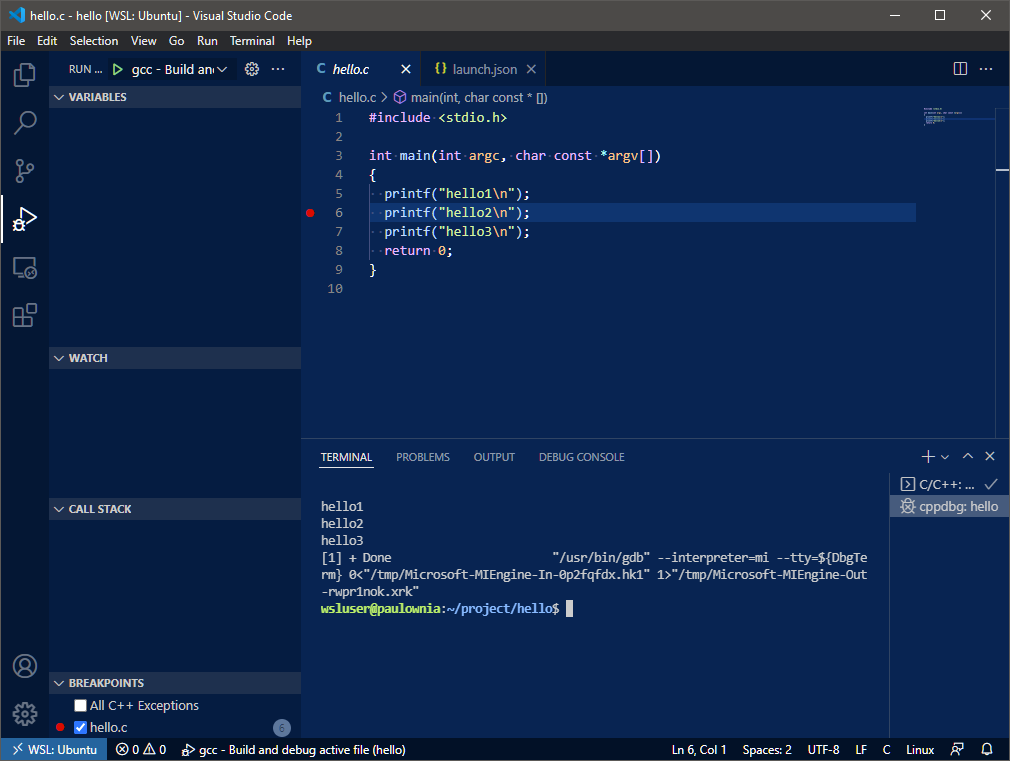The height and width of the screenshot is (761, 1010).
Task: Select the TERMINAL panel tab
Action: point(347,457)
